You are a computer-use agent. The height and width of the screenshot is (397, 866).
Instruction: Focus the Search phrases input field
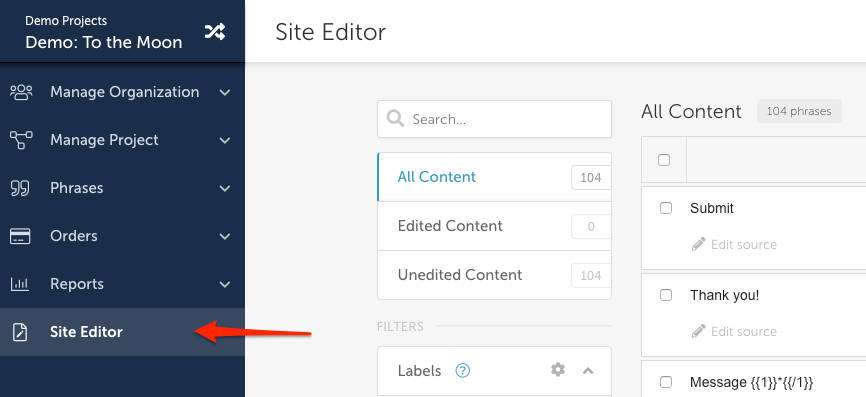coord(494,119)
